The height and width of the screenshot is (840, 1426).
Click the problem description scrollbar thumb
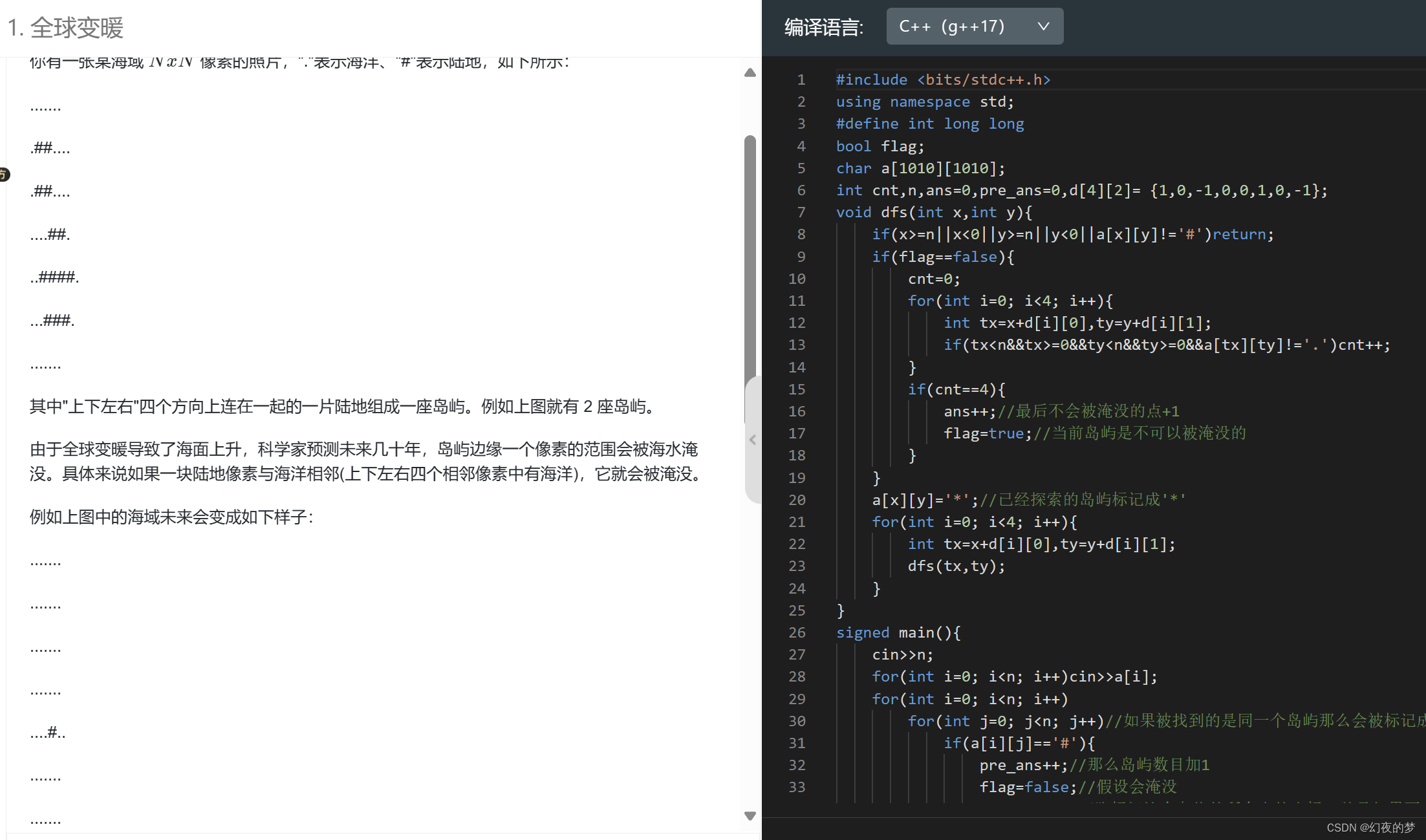[x=750, y=259]
